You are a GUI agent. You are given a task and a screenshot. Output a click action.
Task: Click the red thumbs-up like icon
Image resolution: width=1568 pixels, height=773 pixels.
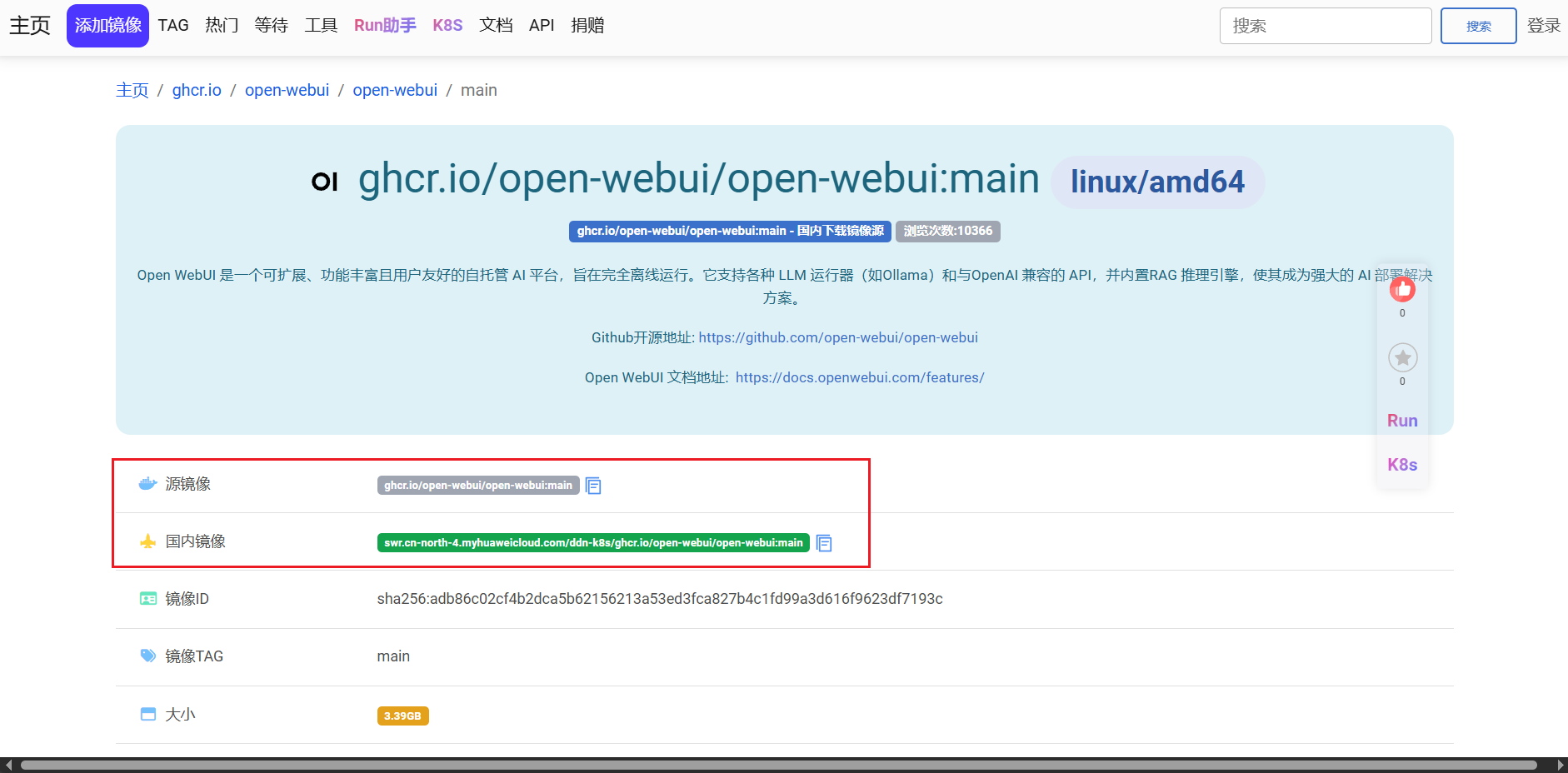[x=1402, y=289]
